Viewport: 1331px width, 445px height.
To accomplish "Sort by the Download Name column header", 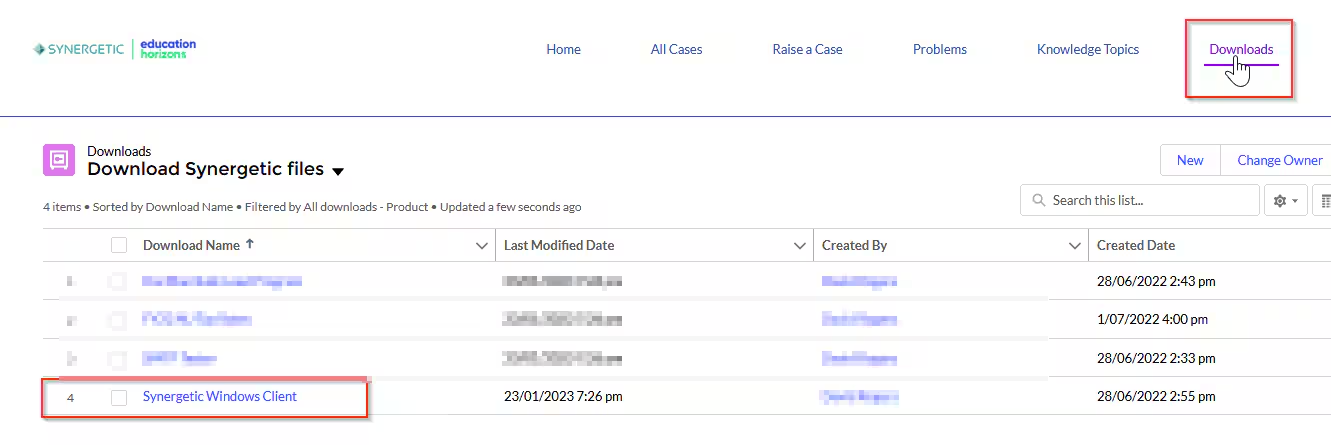I will [191, 245].
